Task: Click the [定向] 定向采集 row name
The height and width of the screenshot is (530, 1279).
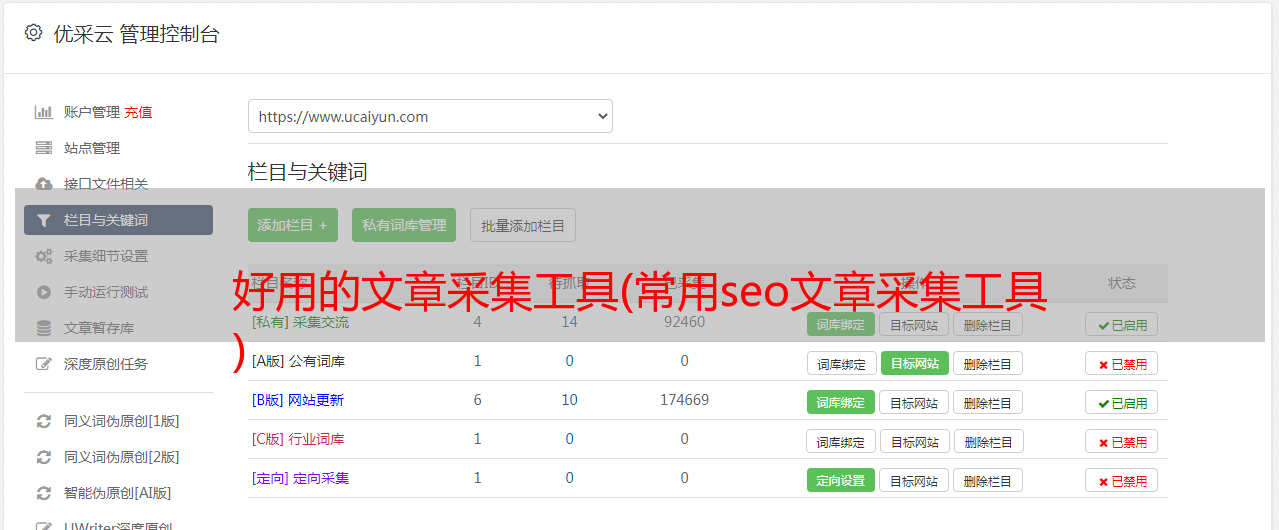Action: click(x=301, y=478)
